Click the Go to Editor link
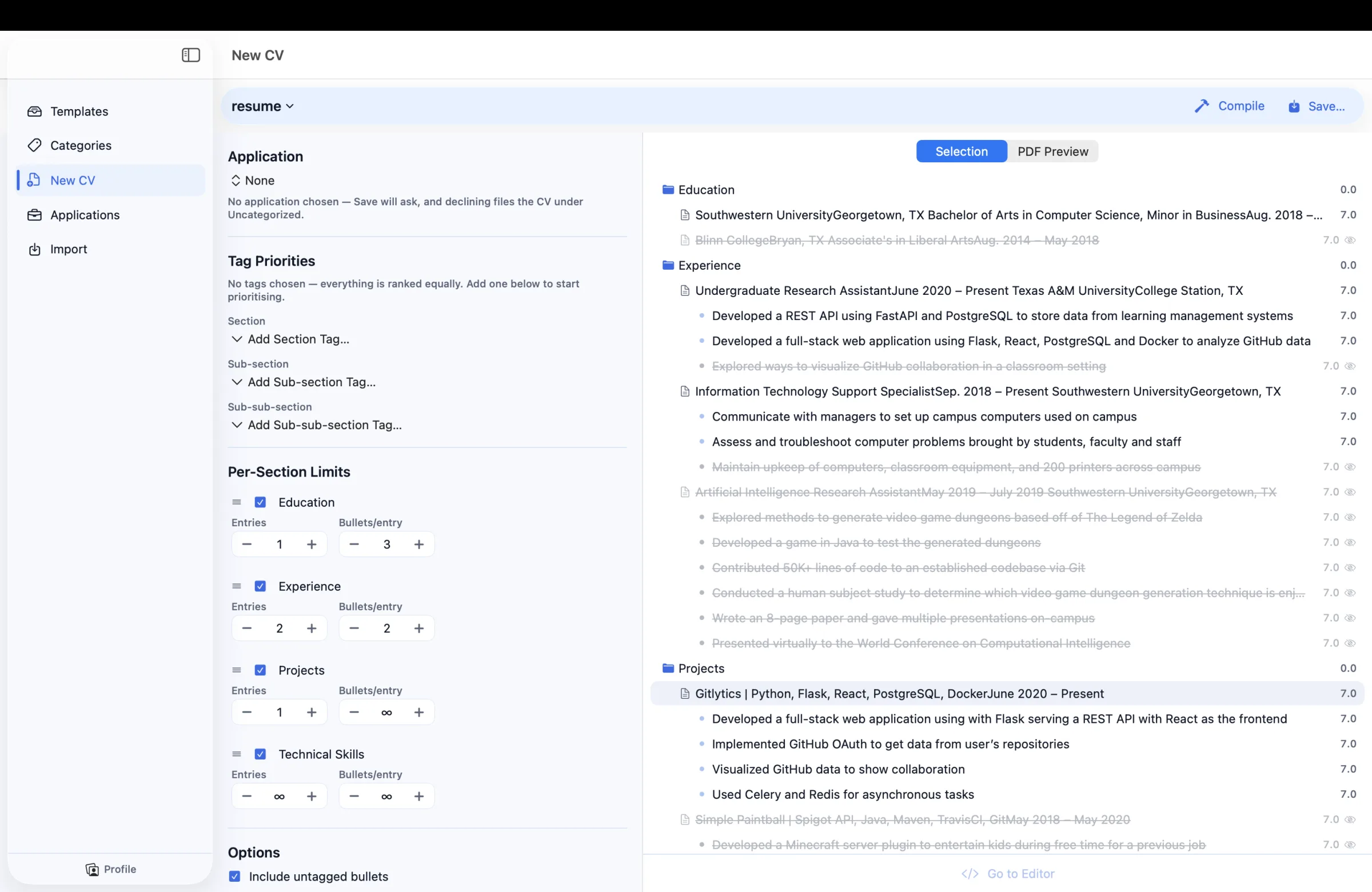Screen dimensions: 1372x892 (x=1008, y=874)
